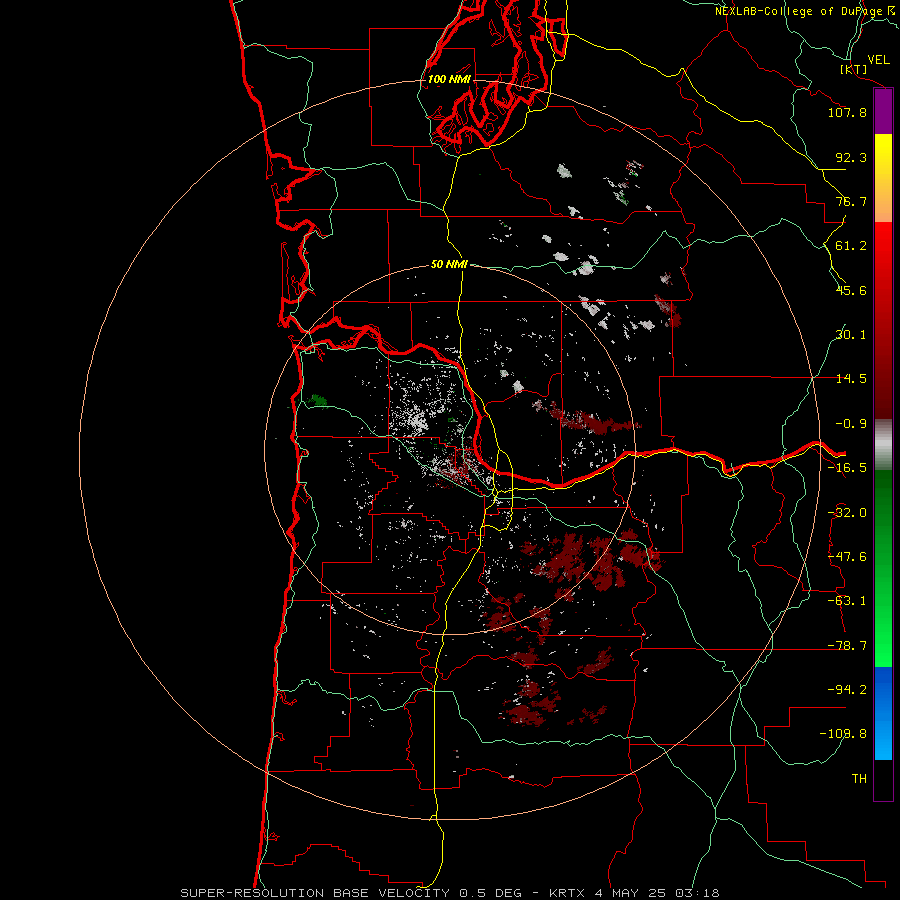Select the -78.7 scale value

[847, 646]
